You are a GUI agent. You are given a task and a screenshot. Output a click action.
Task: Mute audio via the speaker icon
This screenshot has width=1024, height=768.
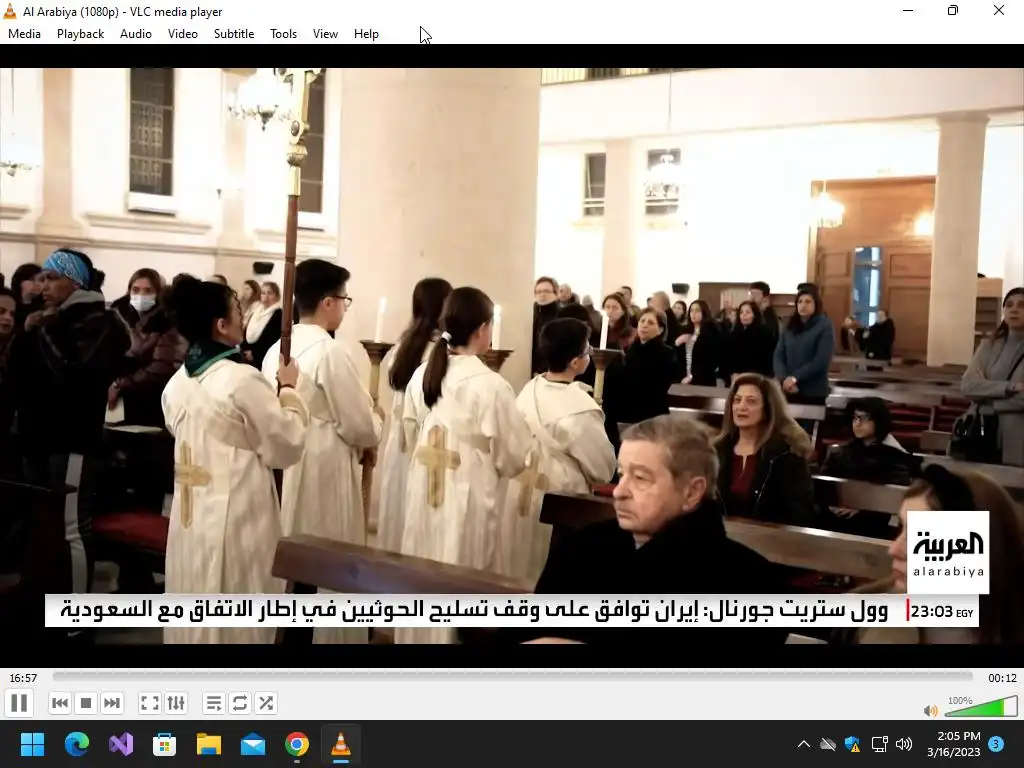(x=931, y=710)
